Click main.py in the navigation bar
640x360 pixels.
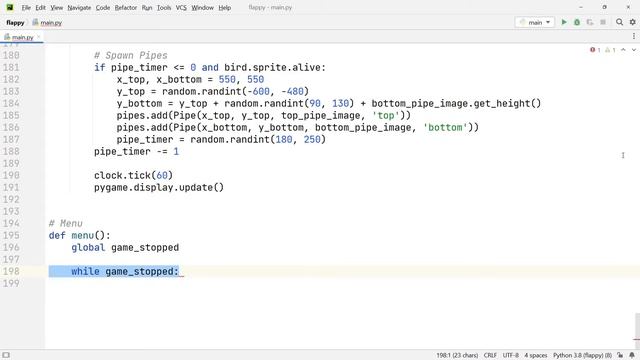pyautogui.click(x=47, y=23)
